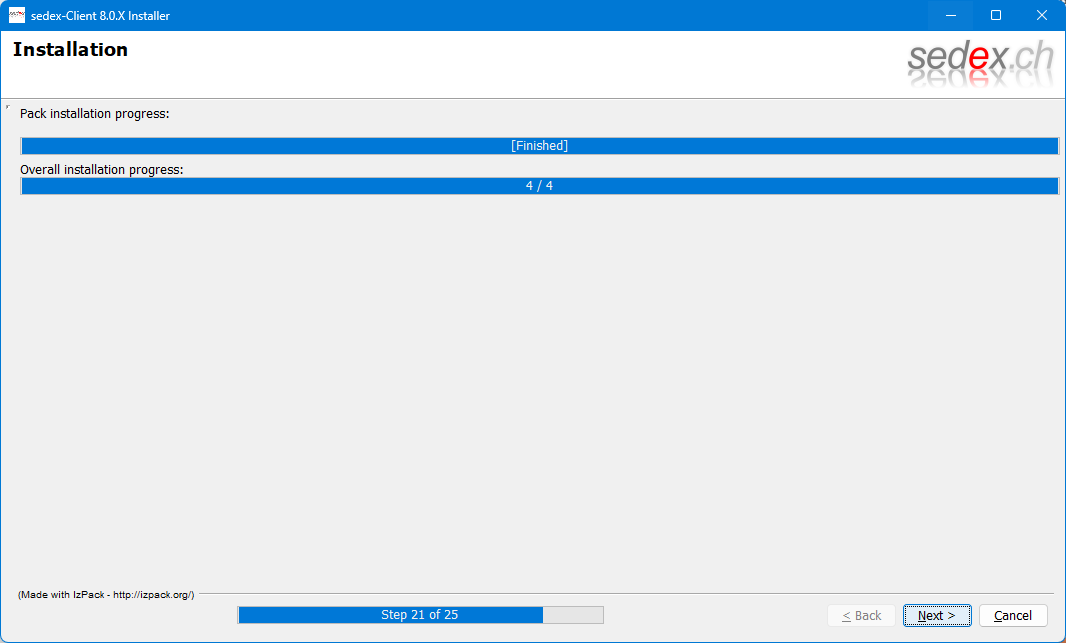Viewport: 1066px width, 643px height.
Task: Click the Step 21 of 25 text
Action: (x=419, y=615)
